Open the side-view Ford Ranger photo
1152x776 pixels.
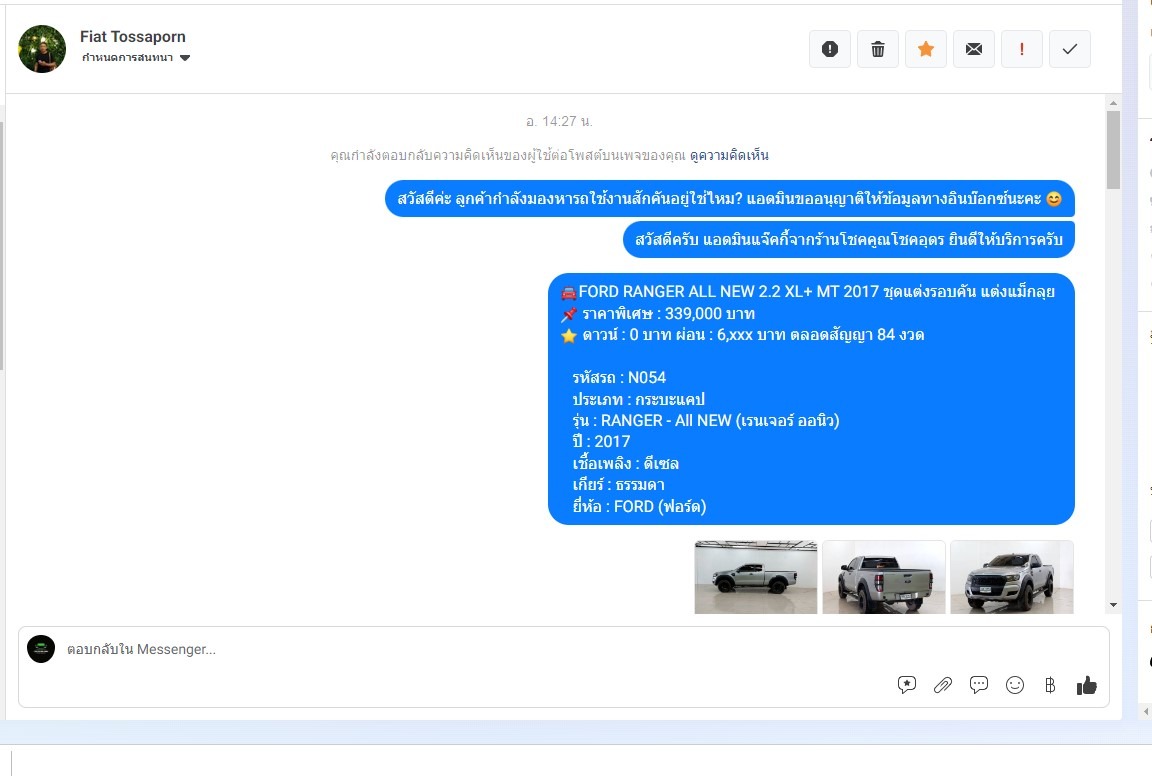tap(755, 577)
